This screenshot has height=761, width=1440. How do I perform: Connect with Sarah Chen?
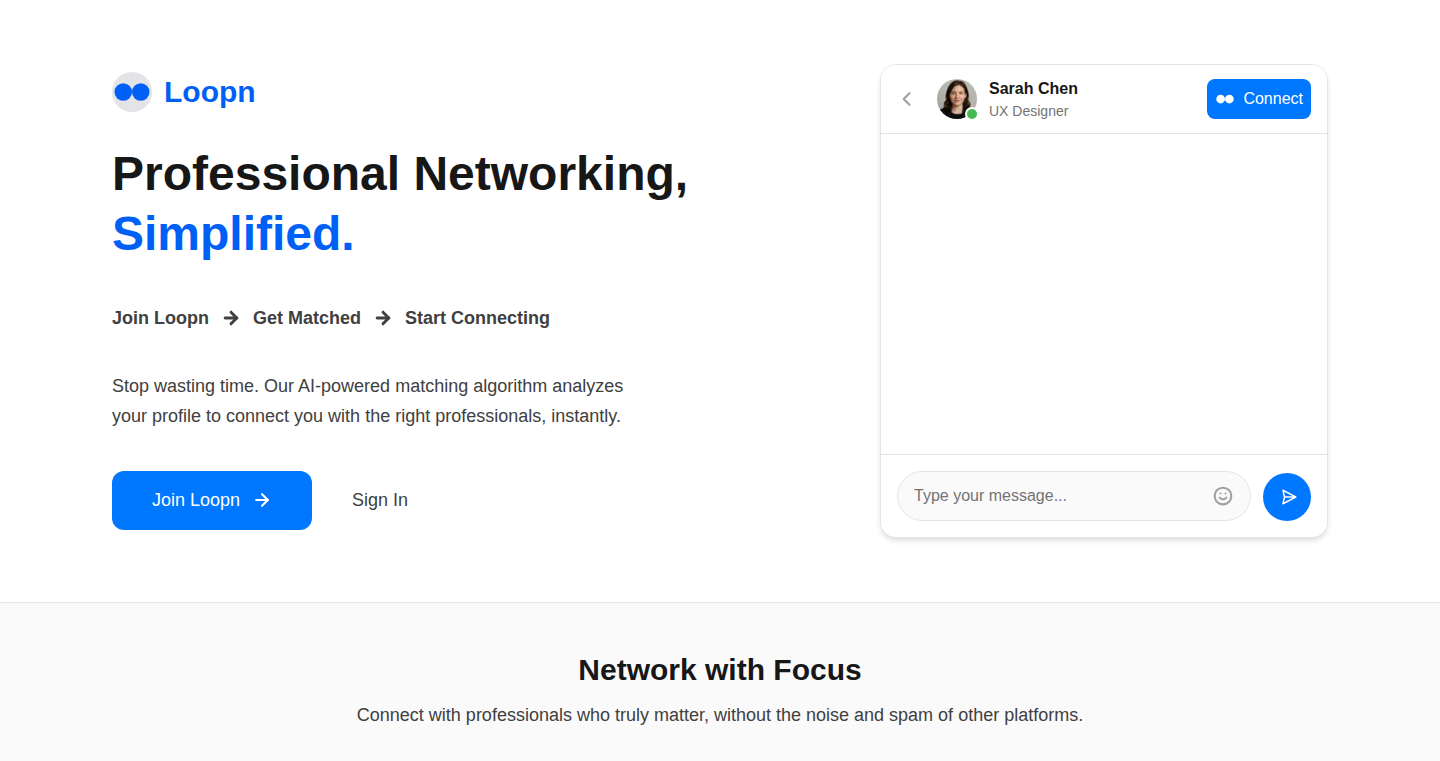pyautogui.click(x=1259, y=99)
